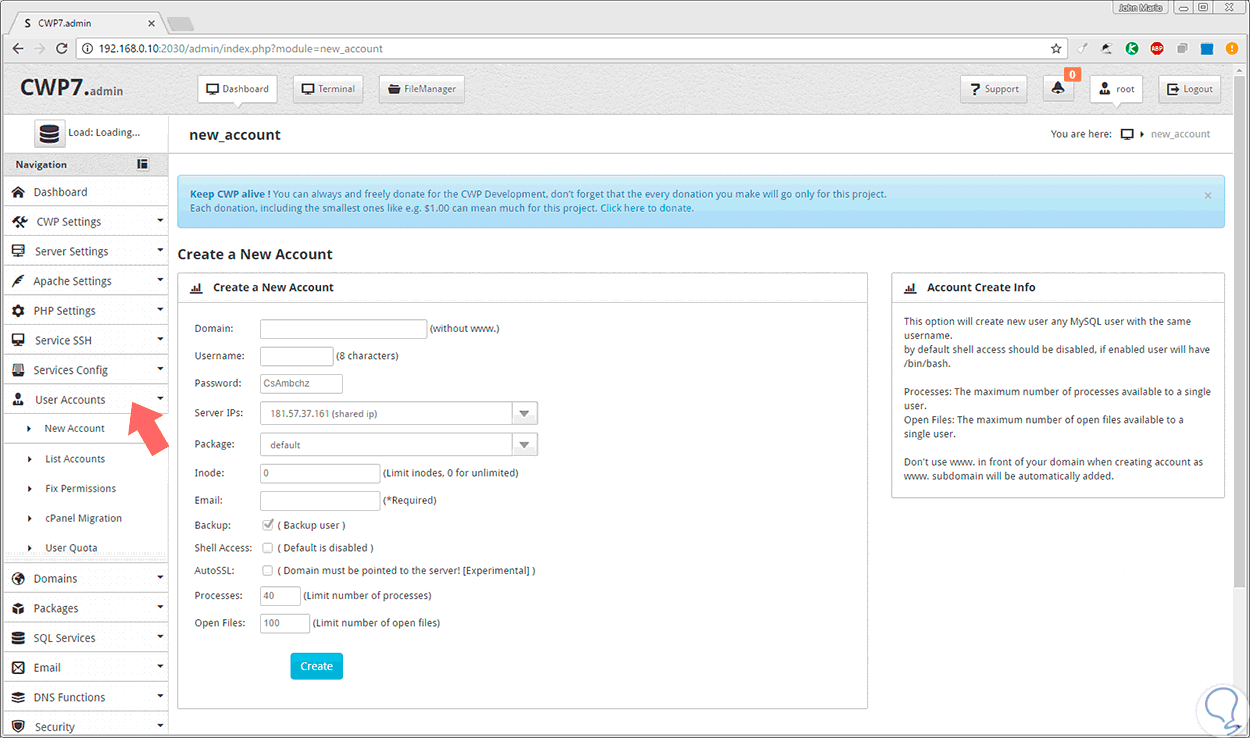Click the breadcrumb monitor home icon
This screenshot has width=1250, height=738.
tap(1127, 134)
